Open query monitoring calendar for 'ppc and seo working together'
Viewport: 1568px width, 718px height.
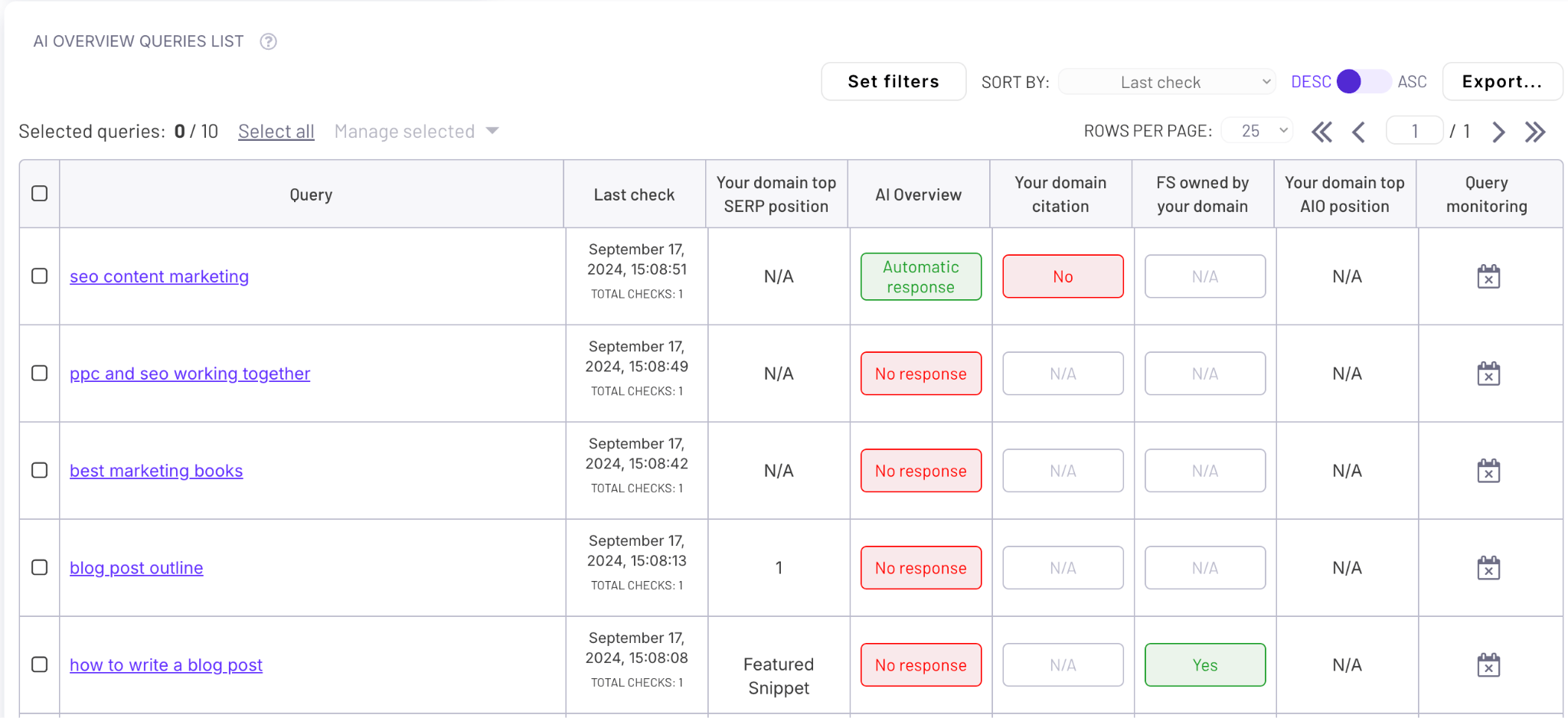pyautogui.click(x=1488, y=374)
